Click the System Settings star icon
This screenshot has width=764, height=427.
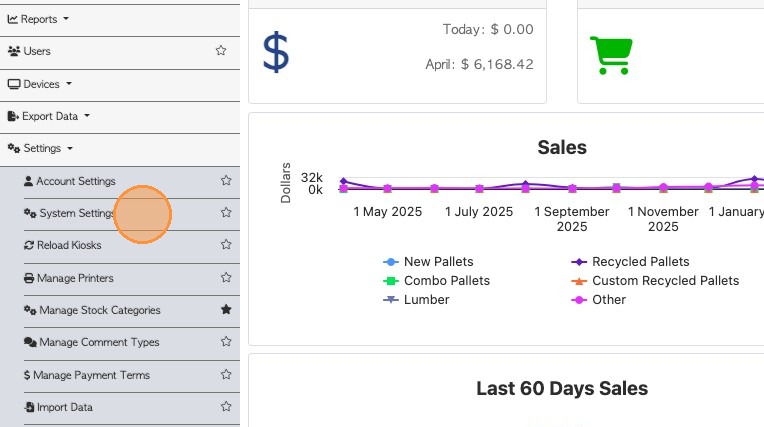[x=226, y=213]
